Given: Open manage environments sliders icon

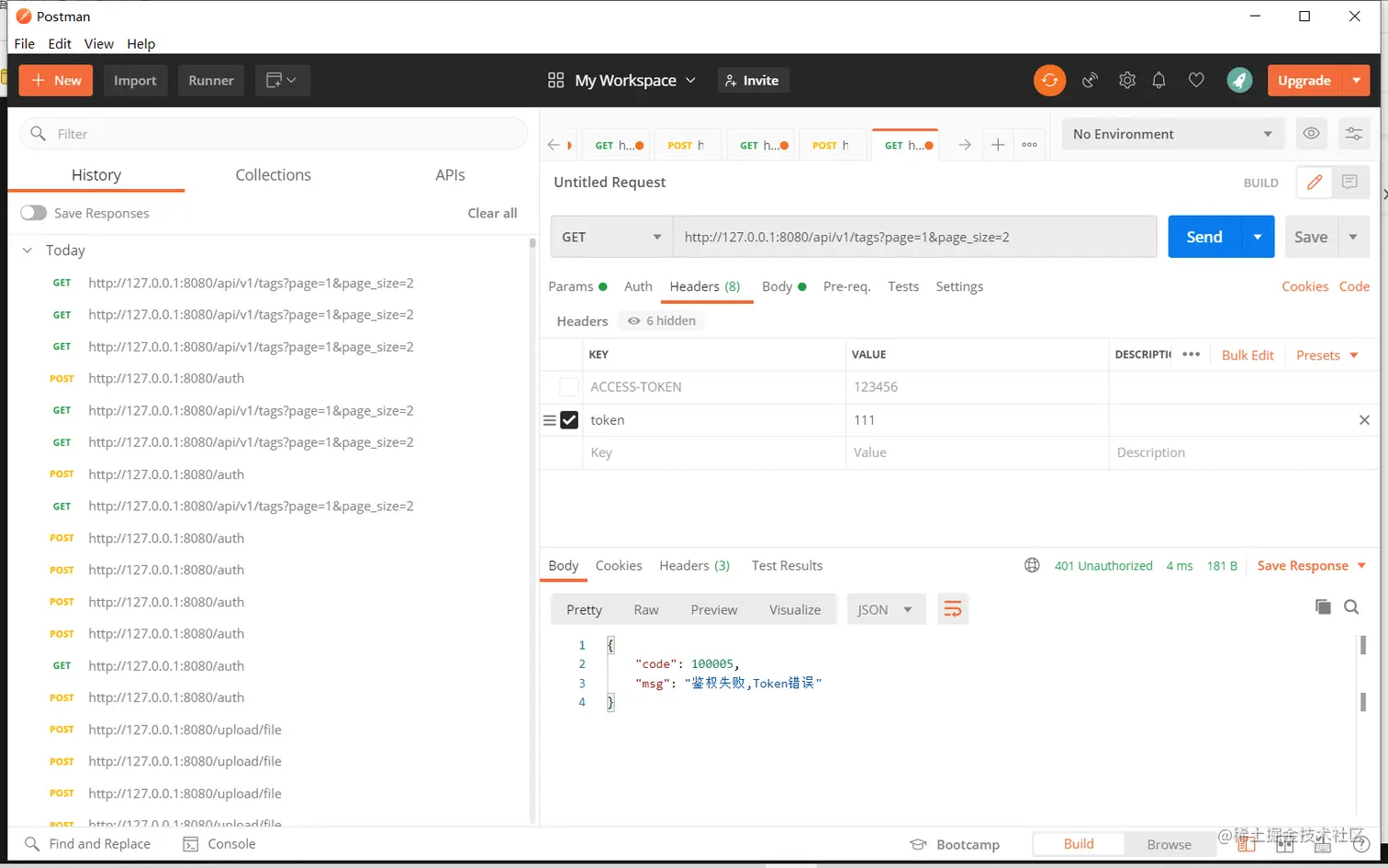Looking at the screenshot, I should tap(1353, 134).
